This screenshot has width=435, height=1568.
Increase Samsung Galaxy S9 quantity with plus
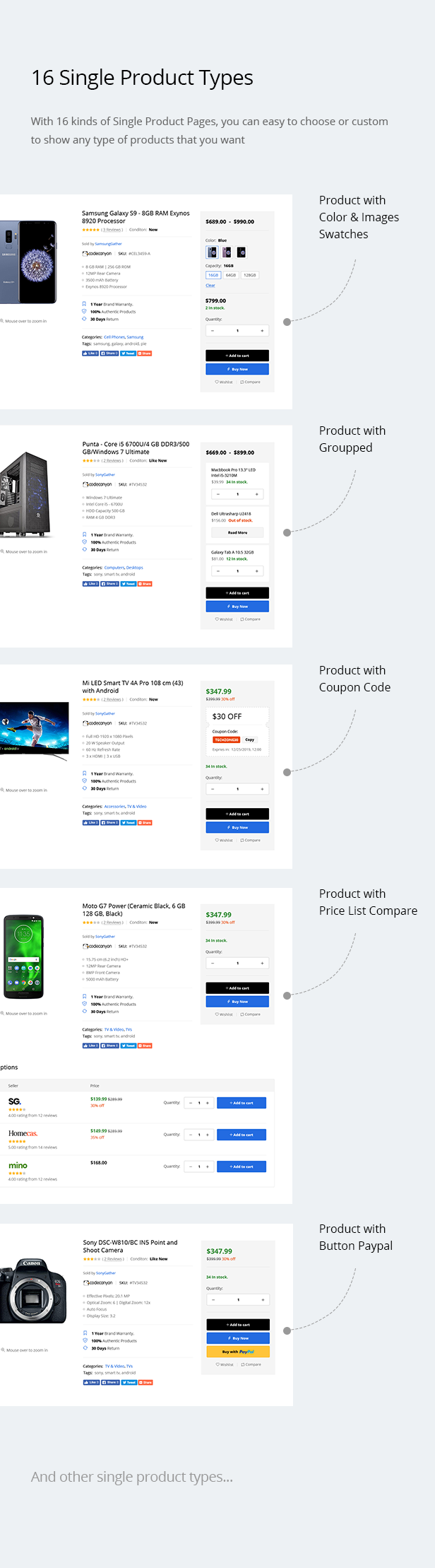pos(262,331)
